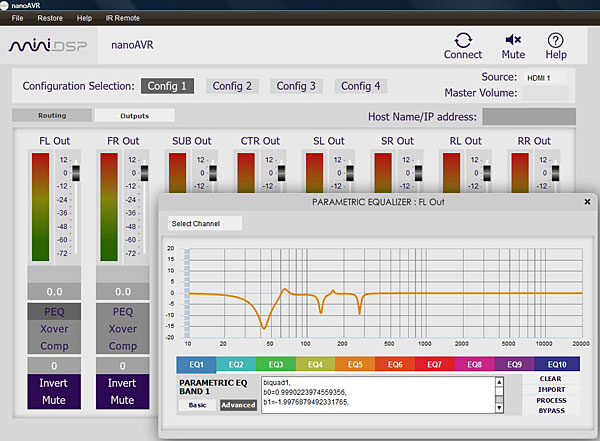Switch EQ band to Advanced mode
Viewport: 600px width, 441px height.
click(x=238, y=405)
